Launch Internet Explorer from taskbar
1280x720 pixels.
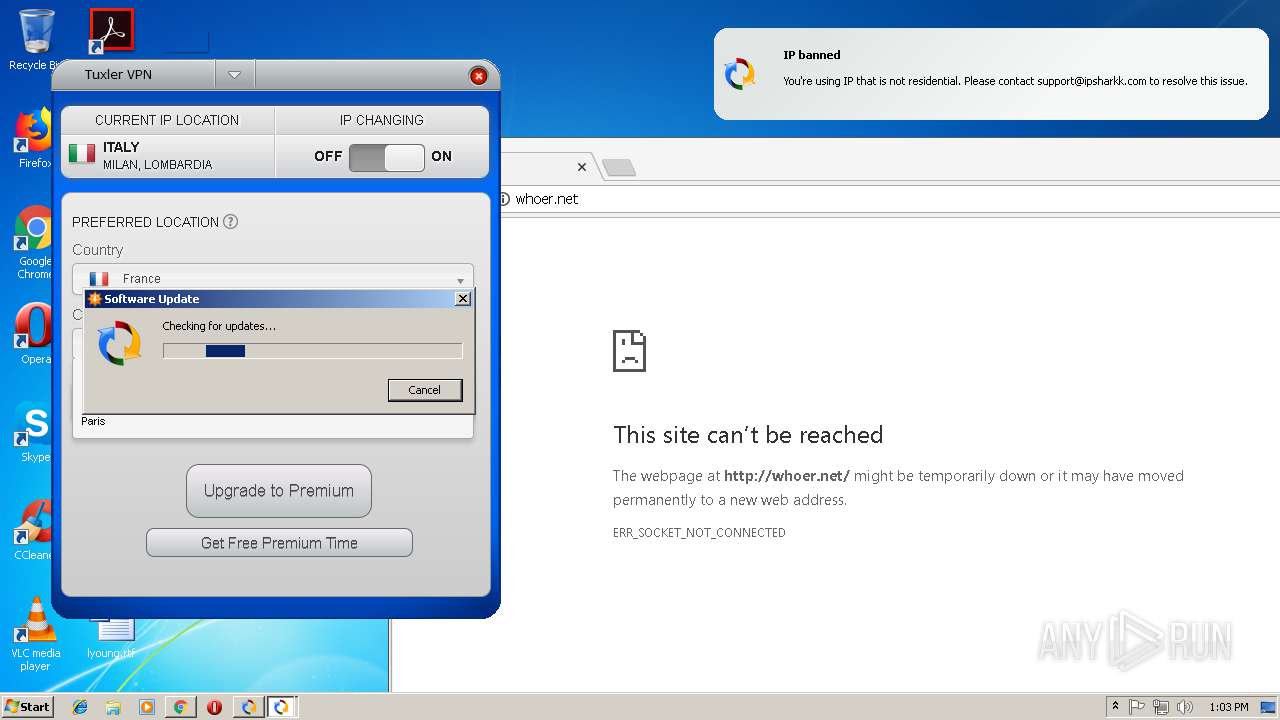80,707
